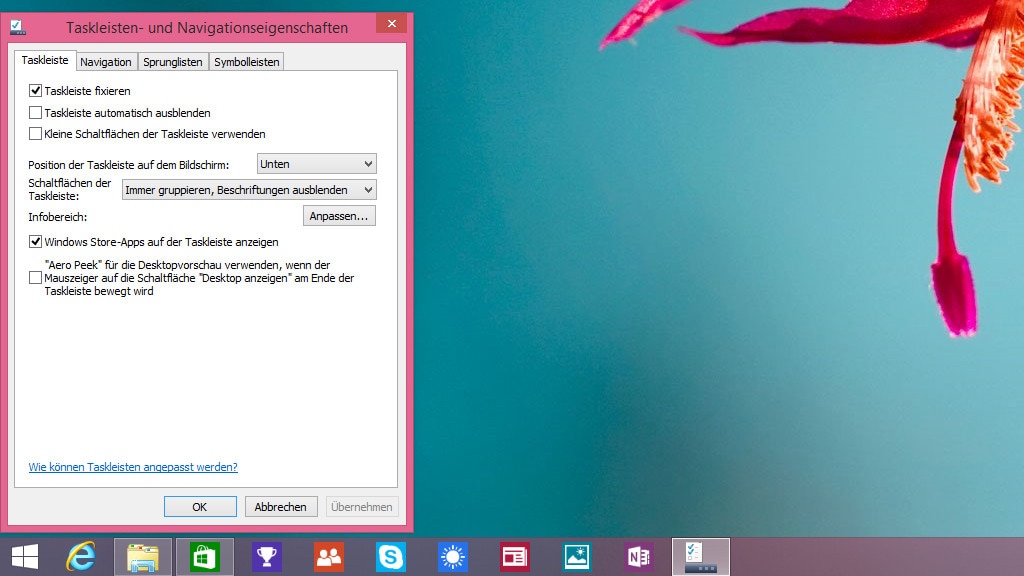Open the OneNote app in taskbar
Screen dimensions: 1024x576
638,557
